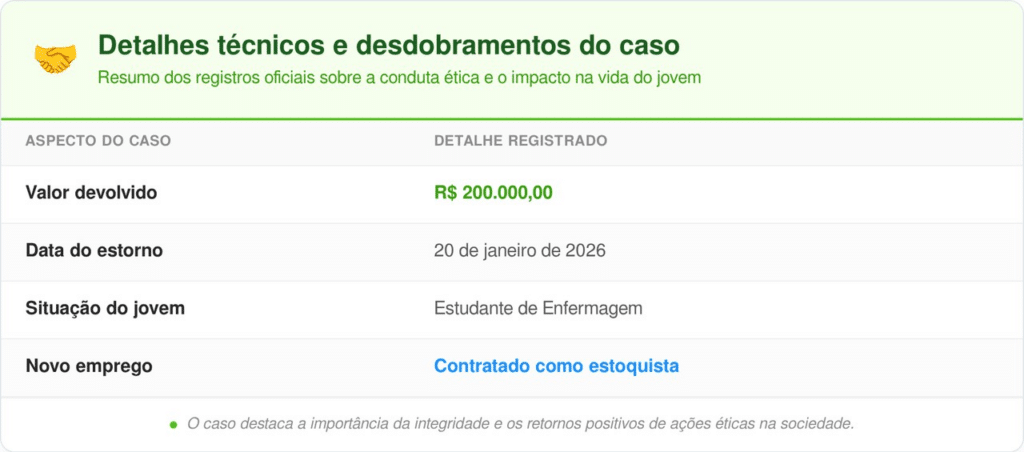Click the "ASPECTO DO CASO" column header

point(98,141)
